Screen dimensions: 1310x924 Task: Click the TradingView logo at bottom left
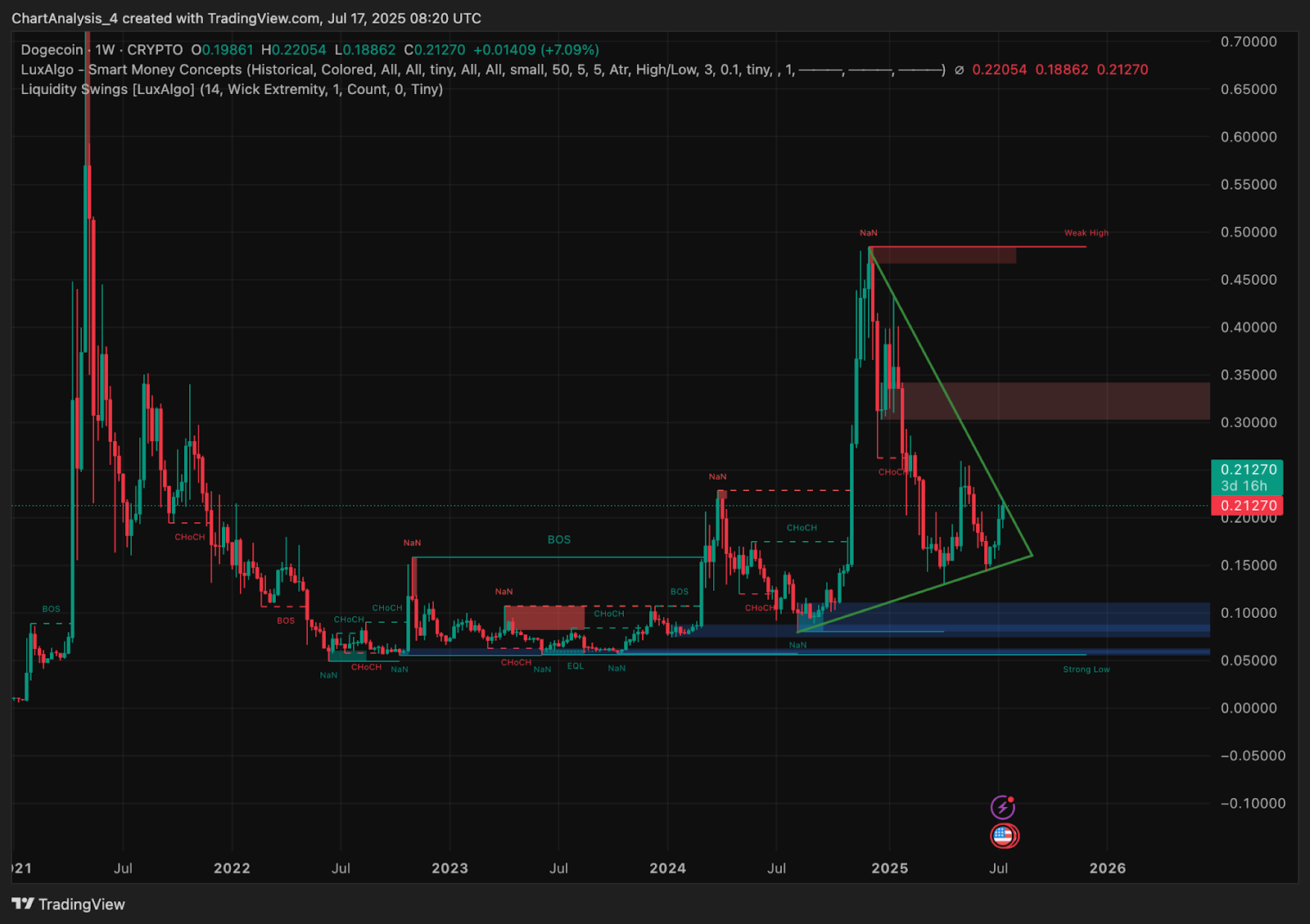69,904
